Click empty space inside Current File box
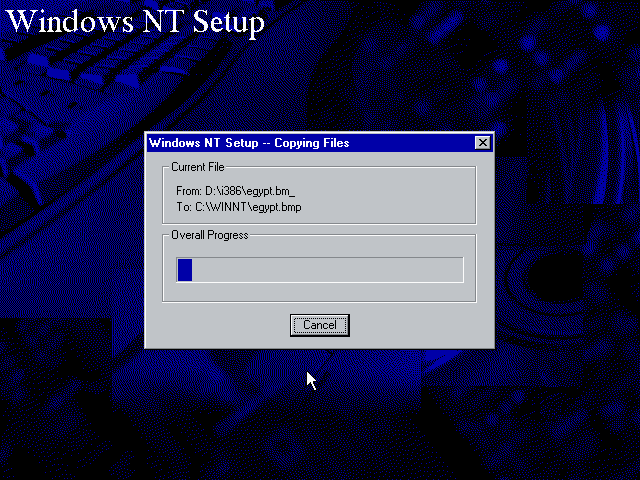The height and width of the screenshot is (480, 640). [x=400, y=198]
